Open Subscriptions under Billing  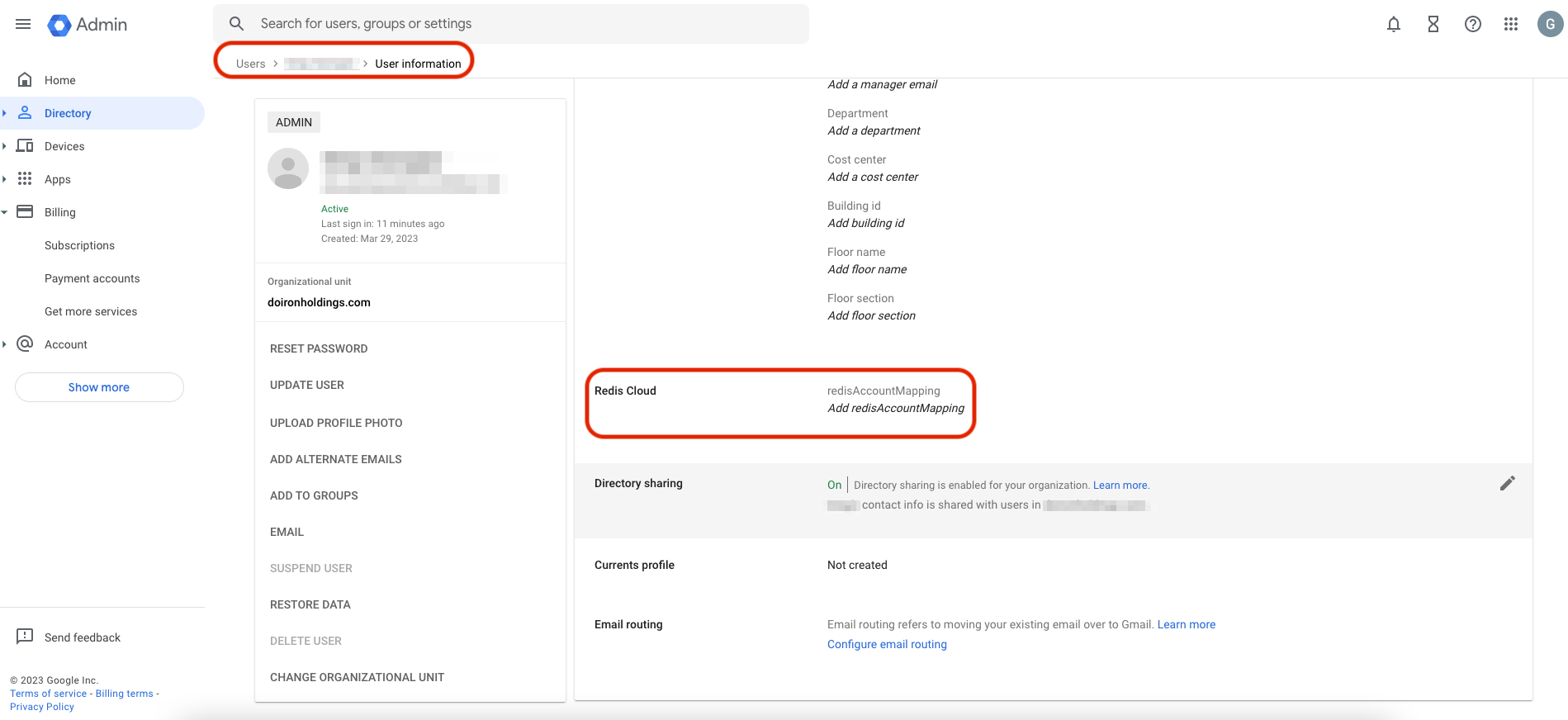click(x=79, y=245)
